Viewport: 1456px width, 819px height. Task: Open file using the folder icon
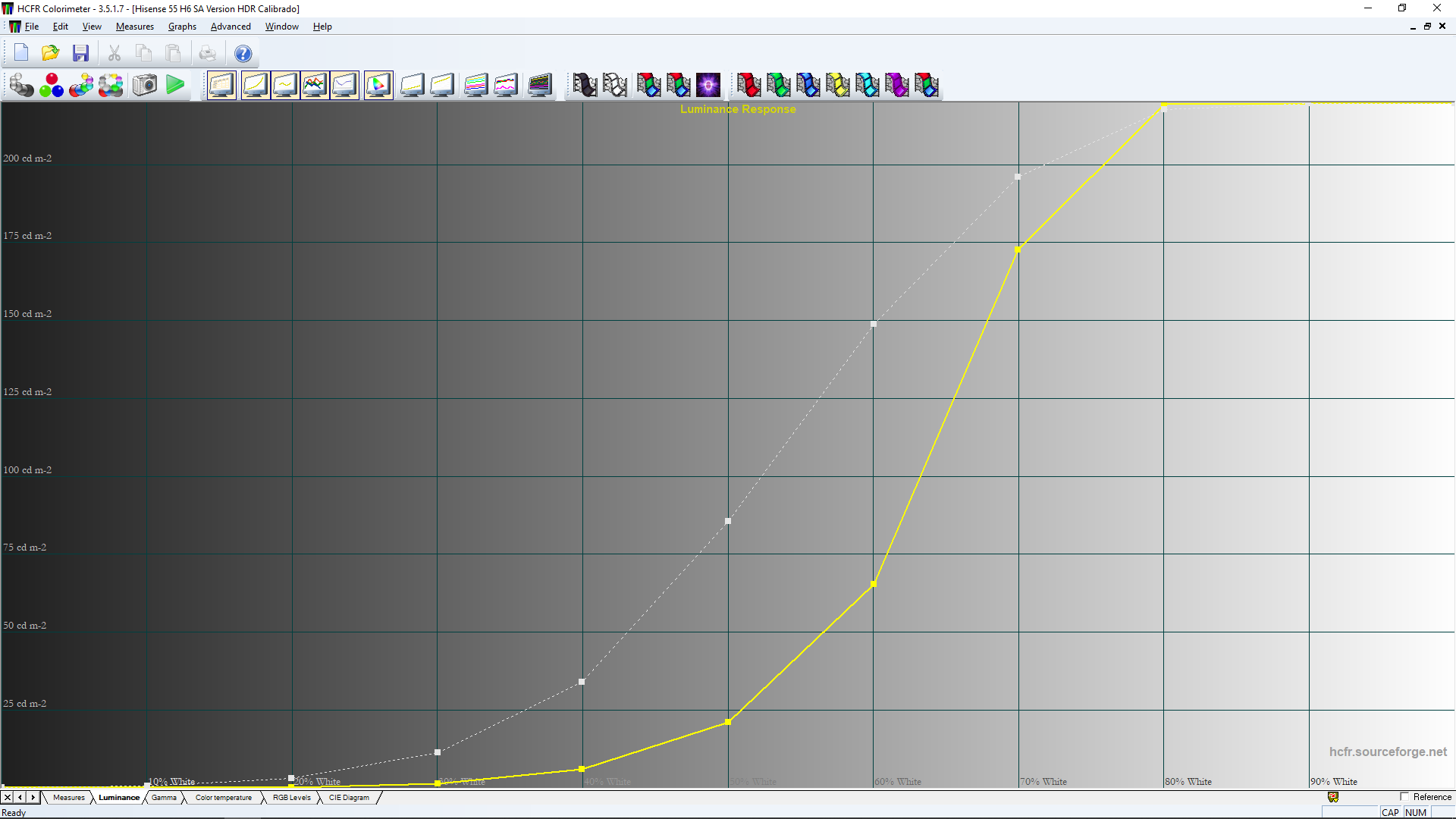50,53
